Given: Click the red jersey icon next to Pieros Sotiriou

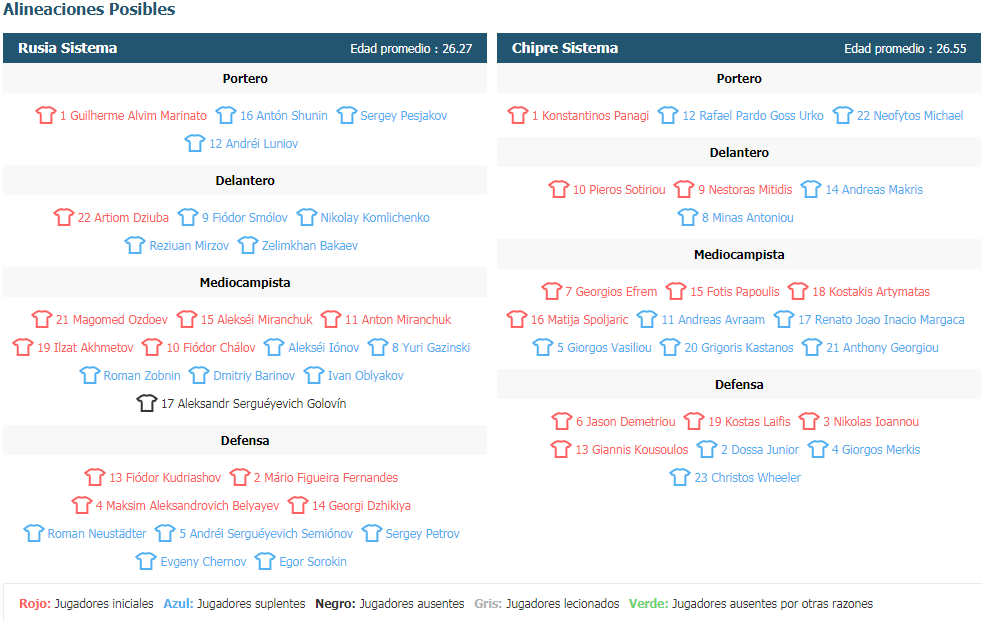Looking at the screenshot, I should click(558, 189).
